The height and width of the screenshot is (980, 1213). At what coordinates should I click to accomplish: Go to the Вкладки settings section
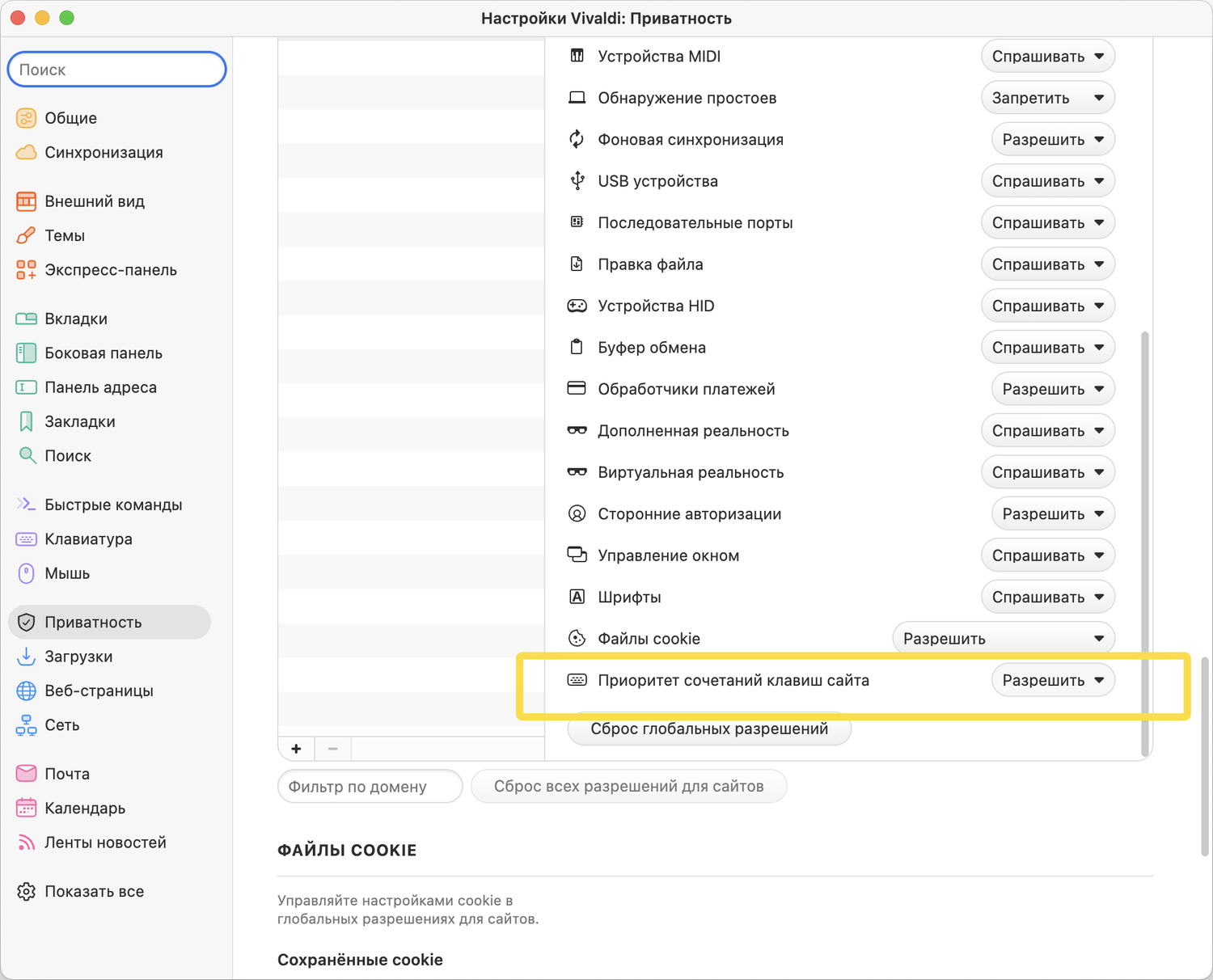coord(76,319)
